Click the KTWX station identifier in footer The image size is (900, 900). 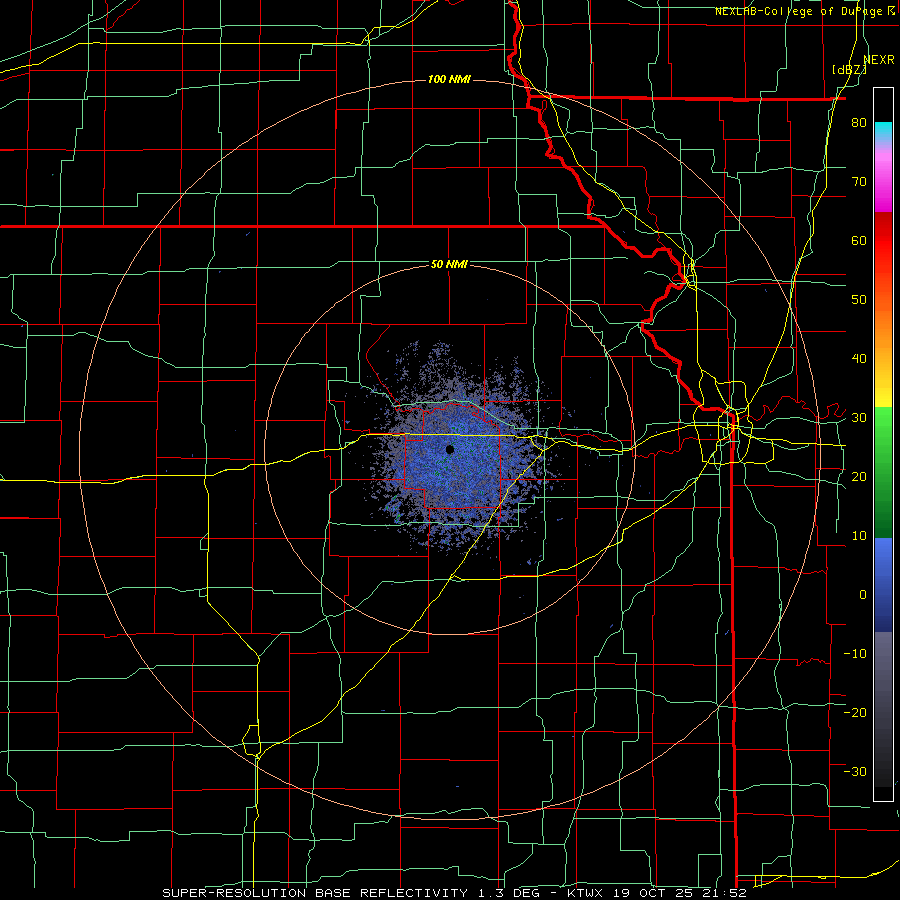(x=585, y=893)
